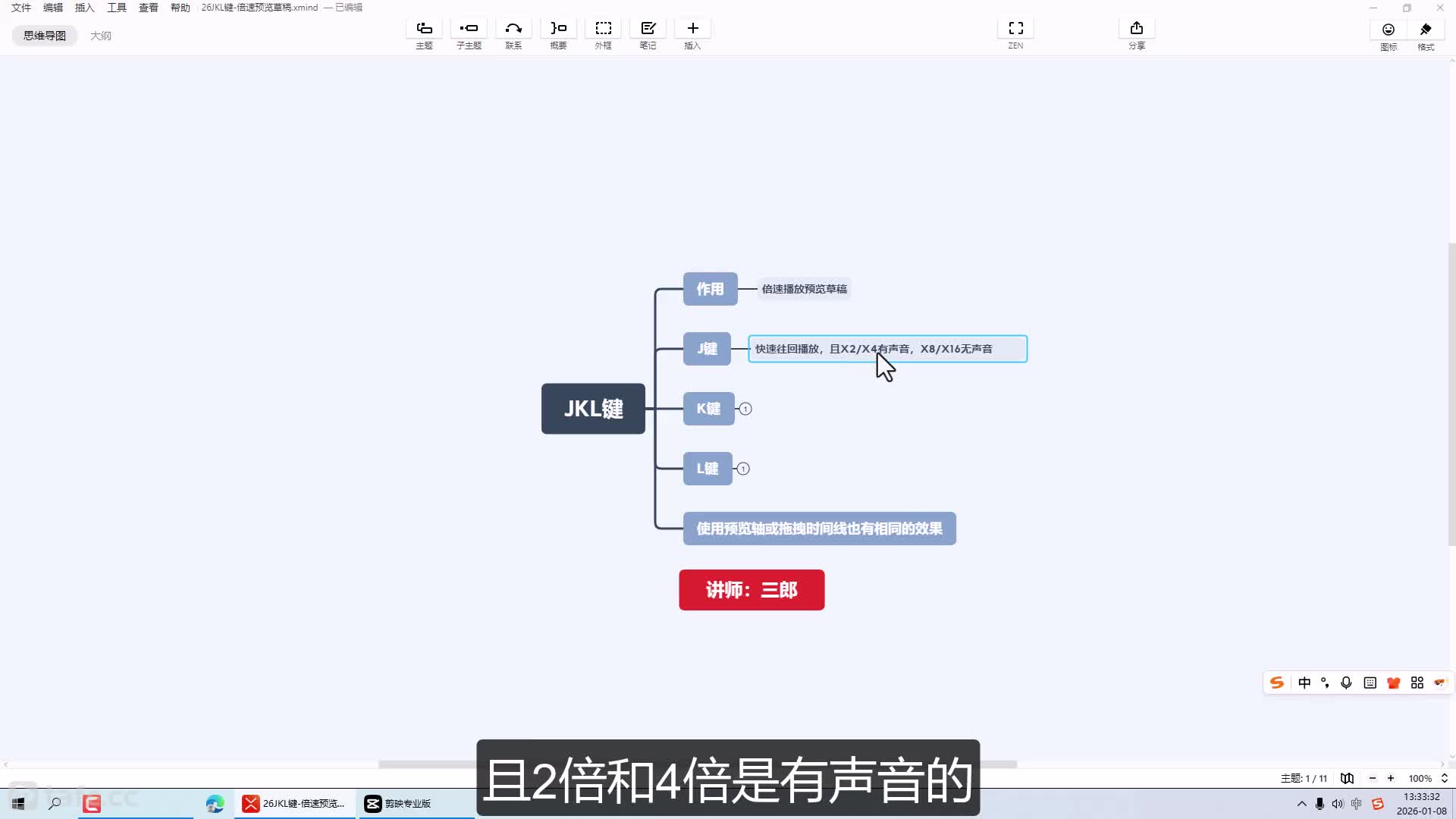Toggle the 格式 format panel
The height and width of the screenshot is (819, 1456).
(x=1426, y=30)
